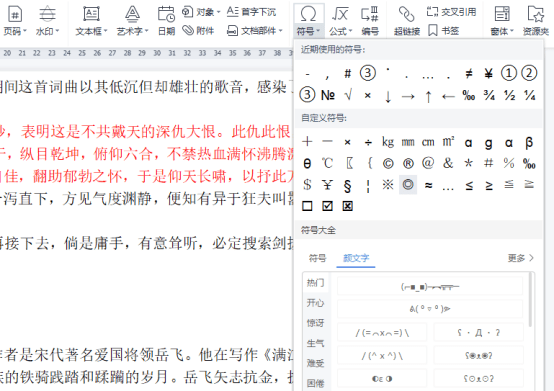Insert the /(=⌒x⌒=)\ emoticon
Viewport: 554px width, 391px height.
pos(382,332)
